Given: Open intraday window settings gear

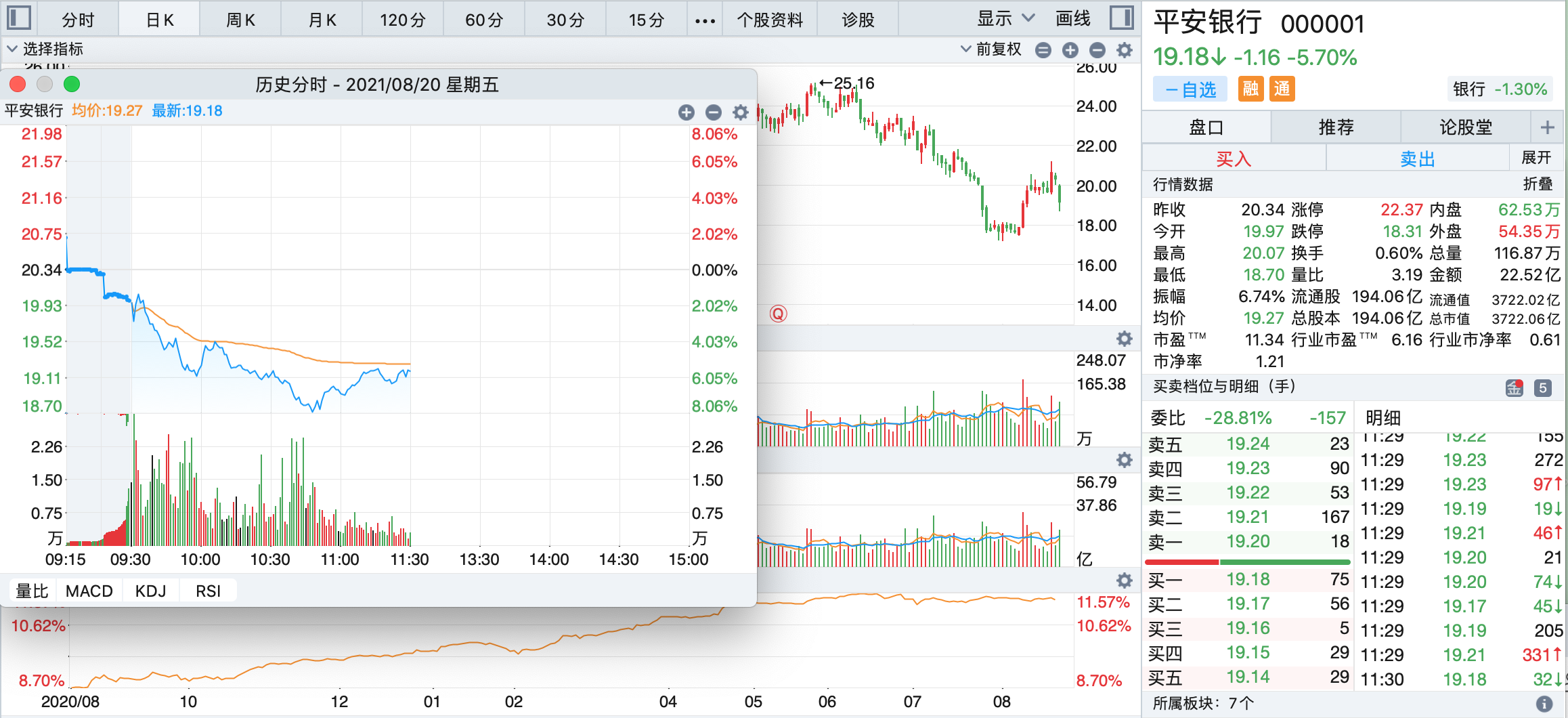Looking at the screenshot, I should coord(741,112).
